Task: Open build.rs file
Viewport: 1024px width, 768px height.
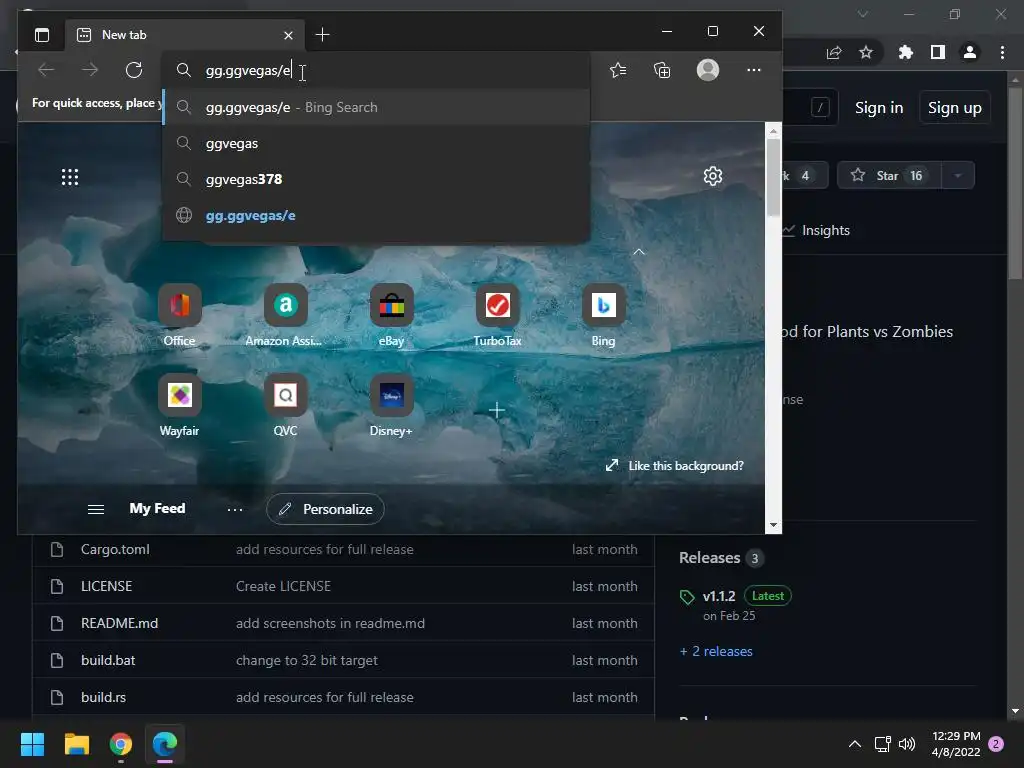Action: click(x=103, y=697)
